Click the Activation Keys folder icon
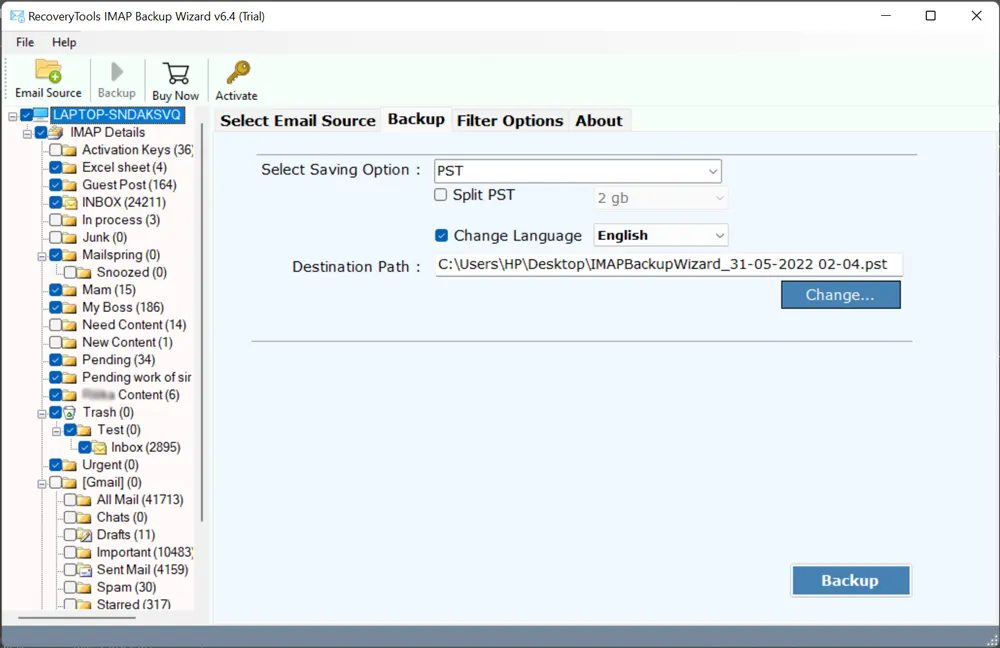The height and width of the screenshot is (648, 1000). pos(70,151)
